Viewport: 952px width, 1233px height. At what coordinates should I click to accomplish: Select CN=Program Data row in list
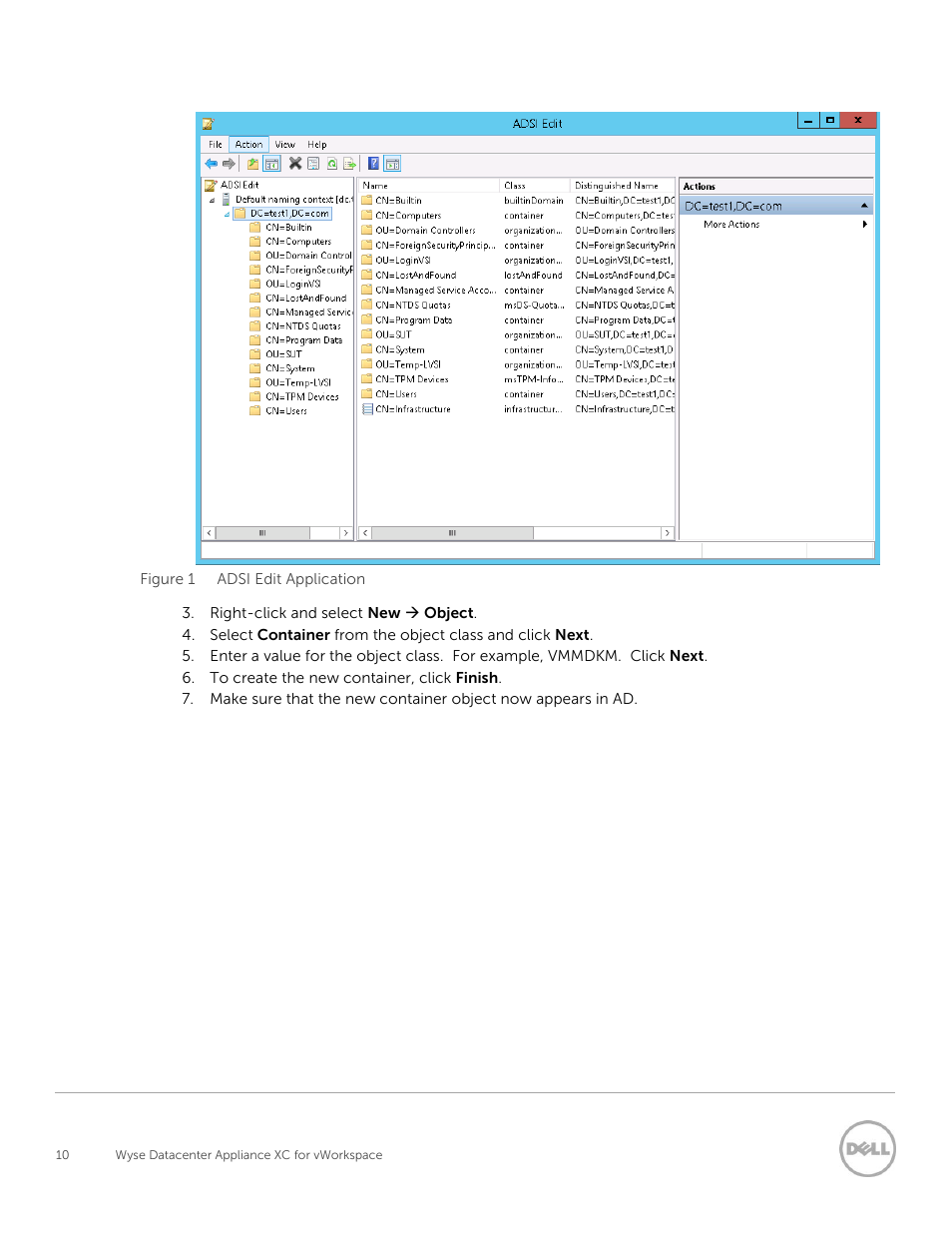coord(517,319)
